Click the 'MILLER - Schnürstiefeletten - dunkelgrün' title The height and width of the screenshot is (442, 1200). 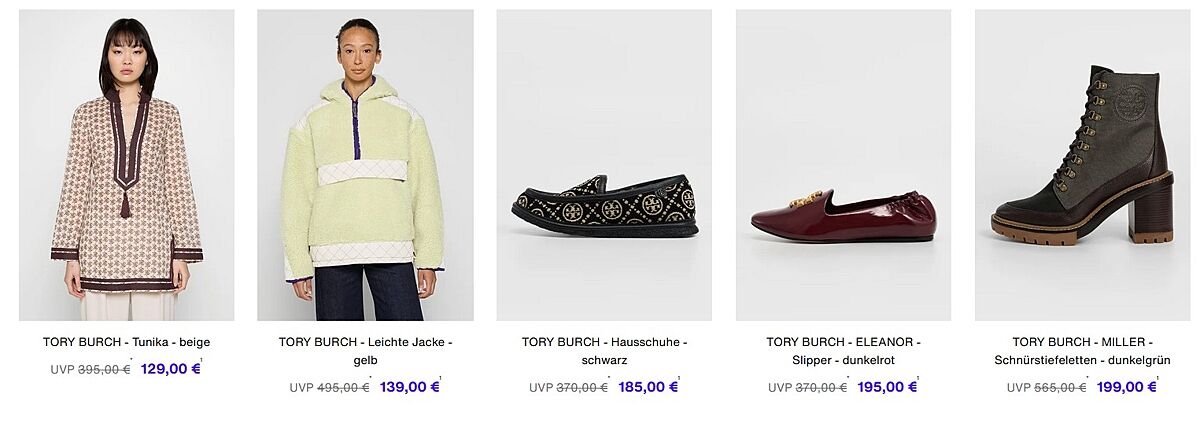point(1082,351)
